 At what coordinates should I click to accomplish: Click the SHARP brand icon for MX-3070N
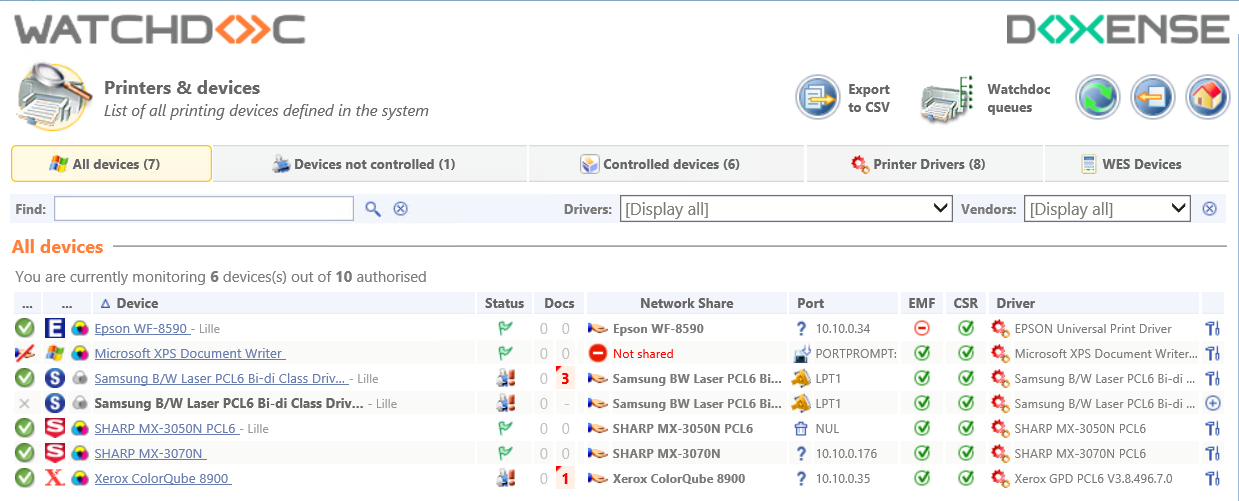click(55, 453)
